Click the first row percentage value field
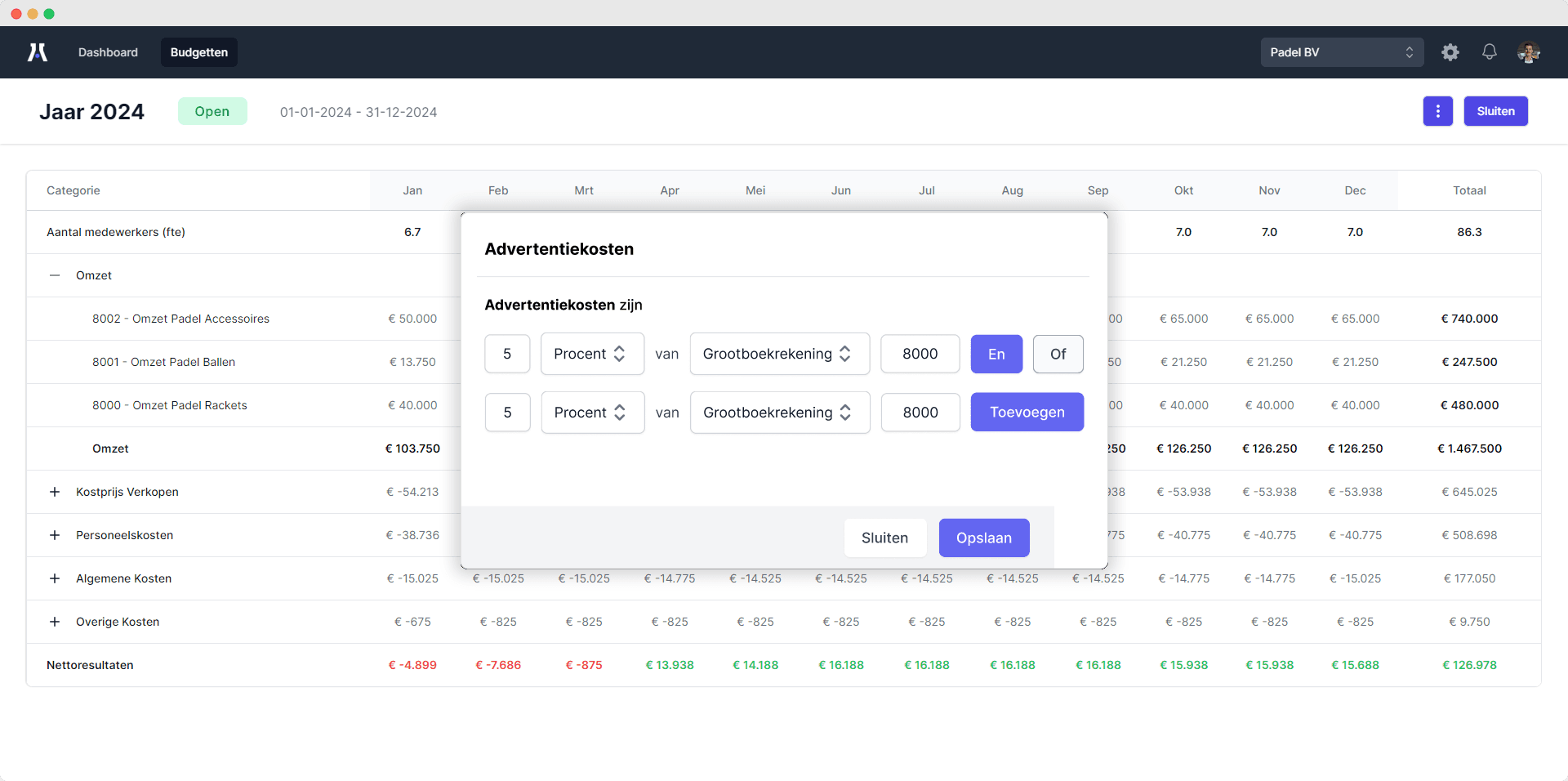 507,354
